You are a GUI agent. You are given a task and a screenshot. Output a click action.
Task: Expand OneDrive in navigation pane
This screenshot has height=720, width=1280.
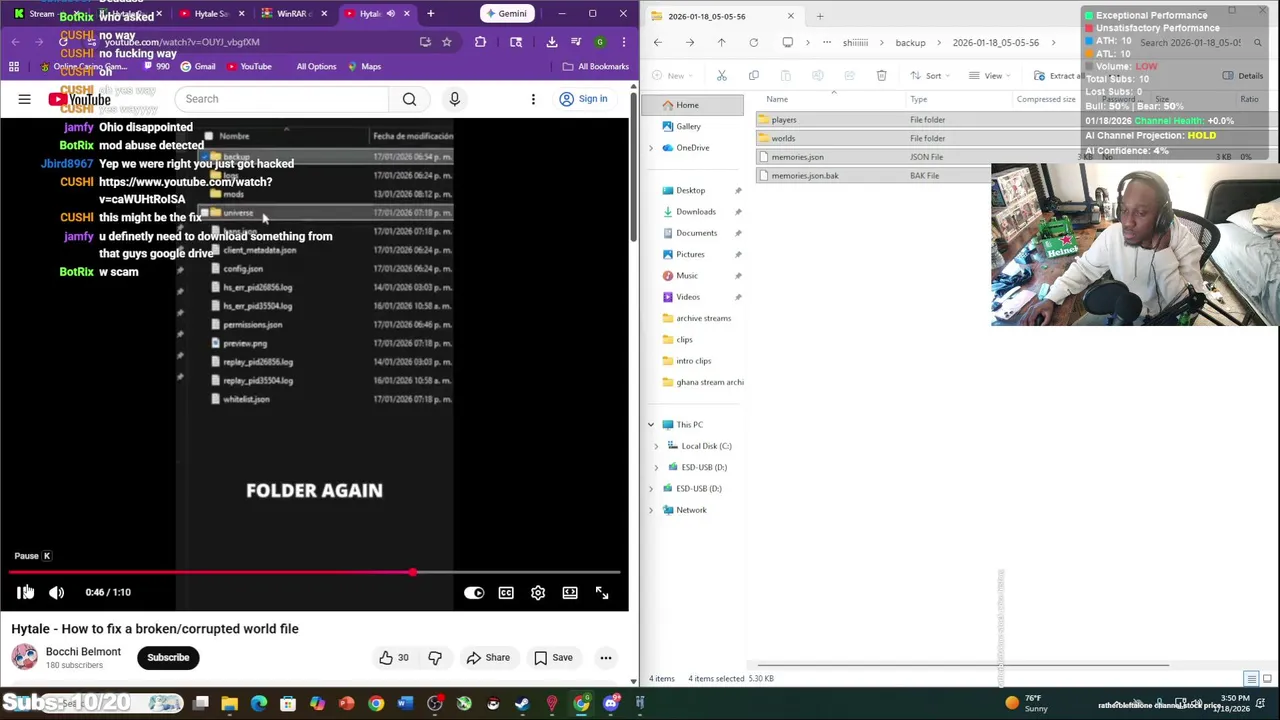point(651,148)
